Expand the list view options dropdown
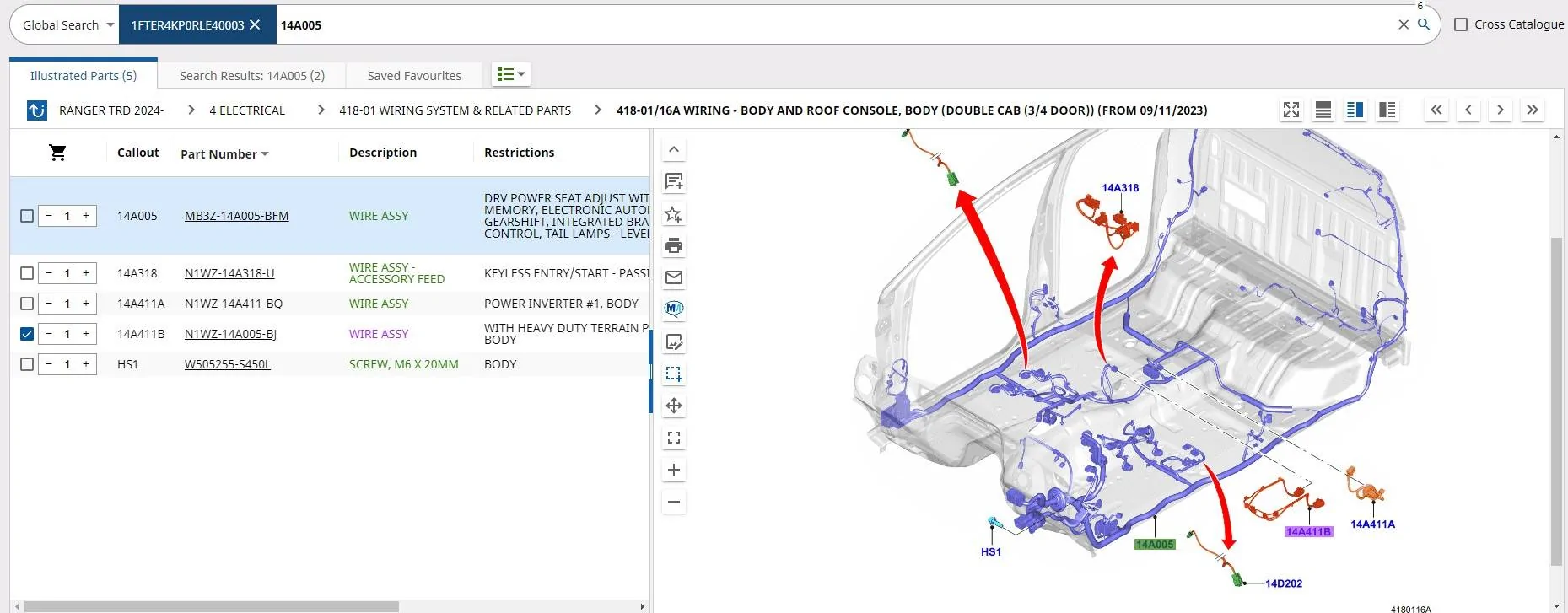1568x613 pixels. point(511,74)
